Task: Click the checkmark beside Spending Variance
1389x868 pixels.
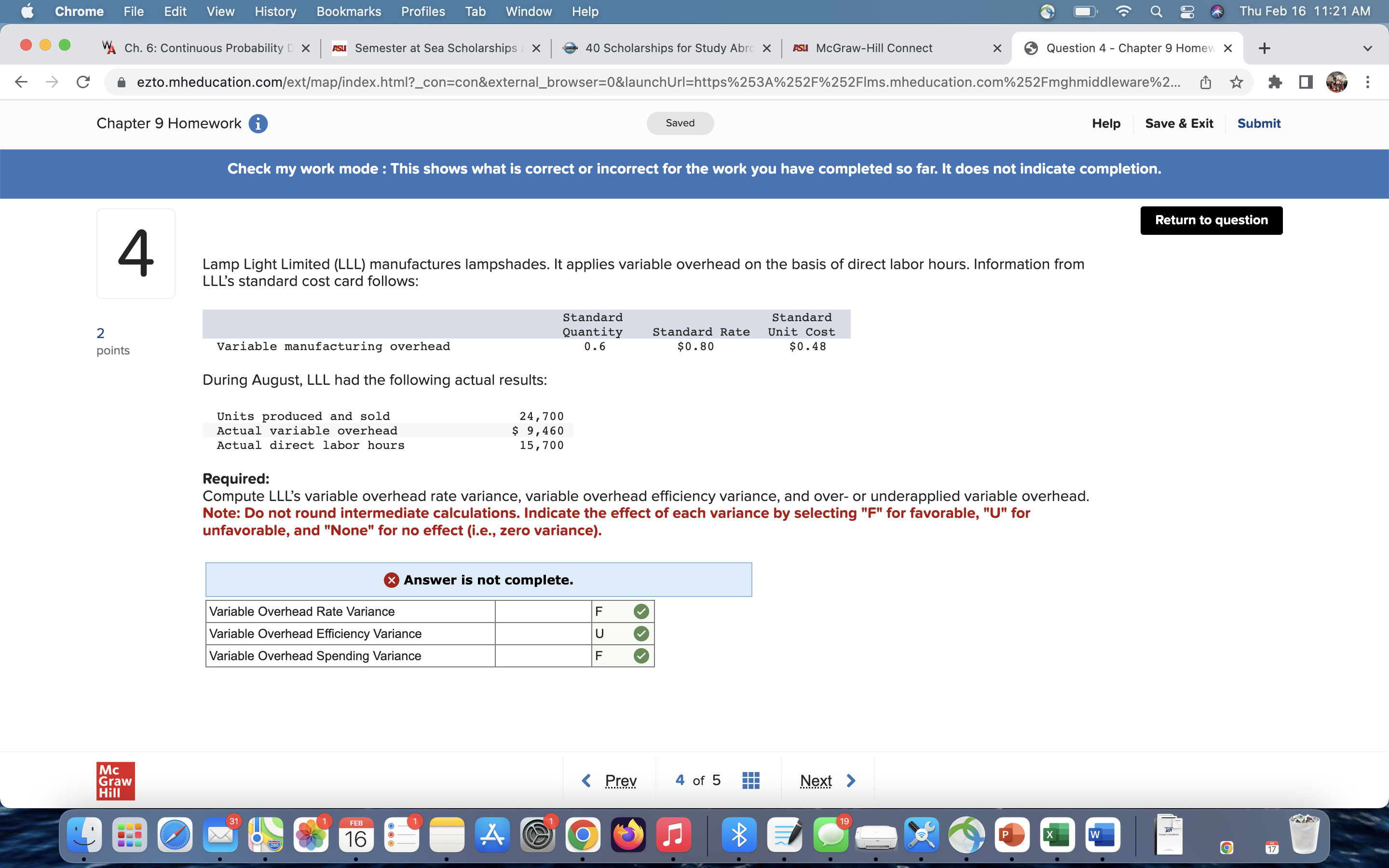Action: 641,656
